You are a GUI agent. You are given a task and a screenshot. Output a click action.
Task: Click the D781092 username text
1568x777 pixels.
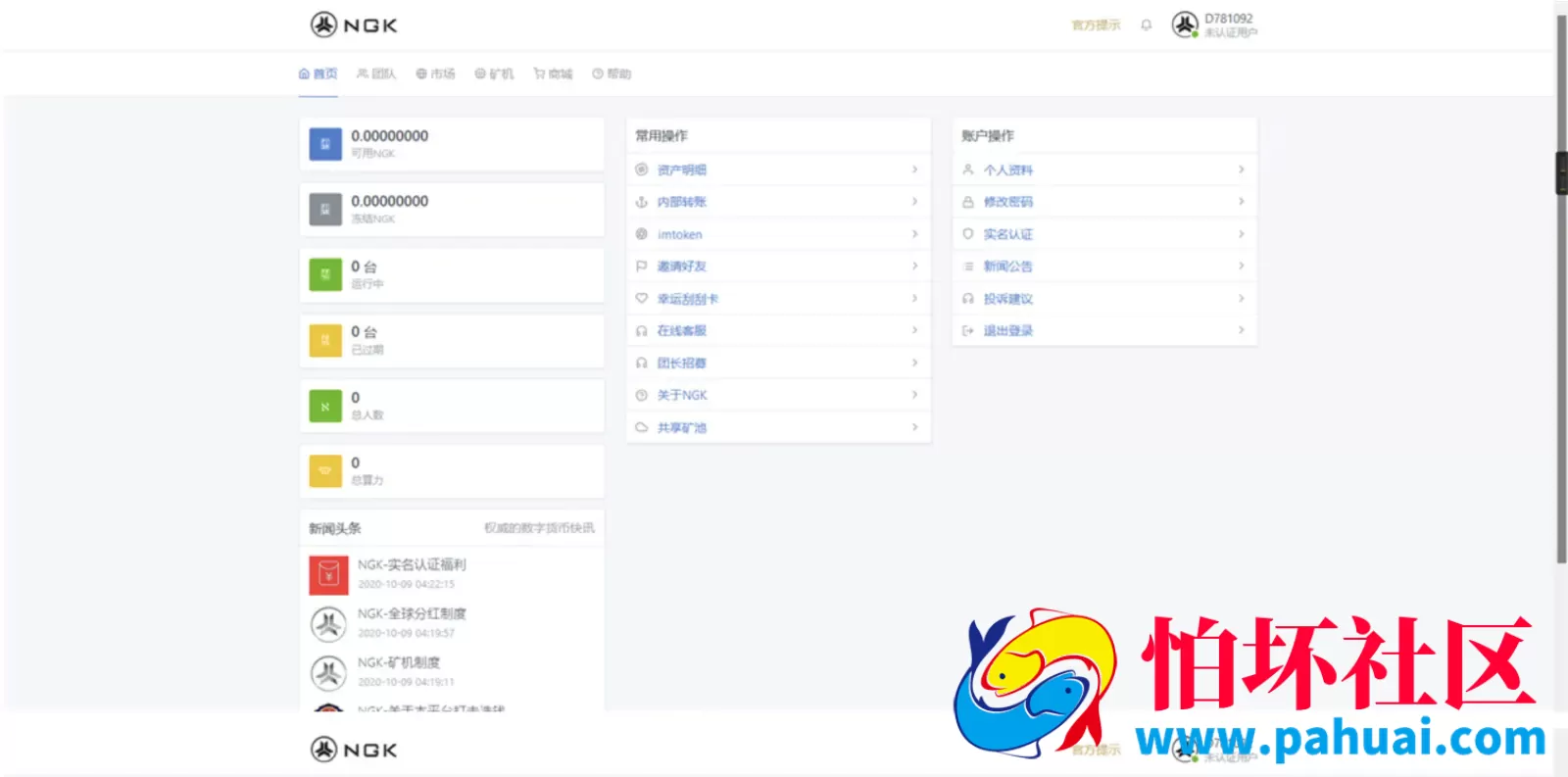click(1229, 19)
